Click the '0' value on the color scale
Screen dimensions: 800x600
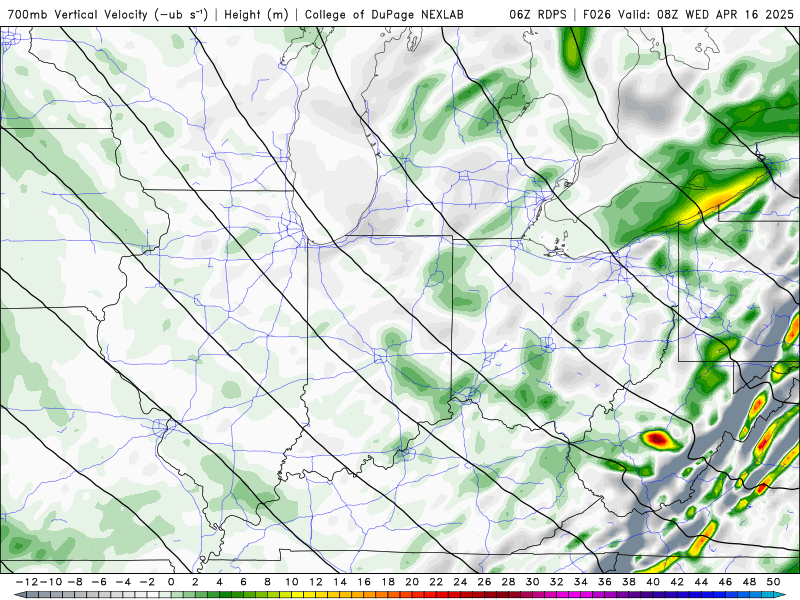point(171,582)
